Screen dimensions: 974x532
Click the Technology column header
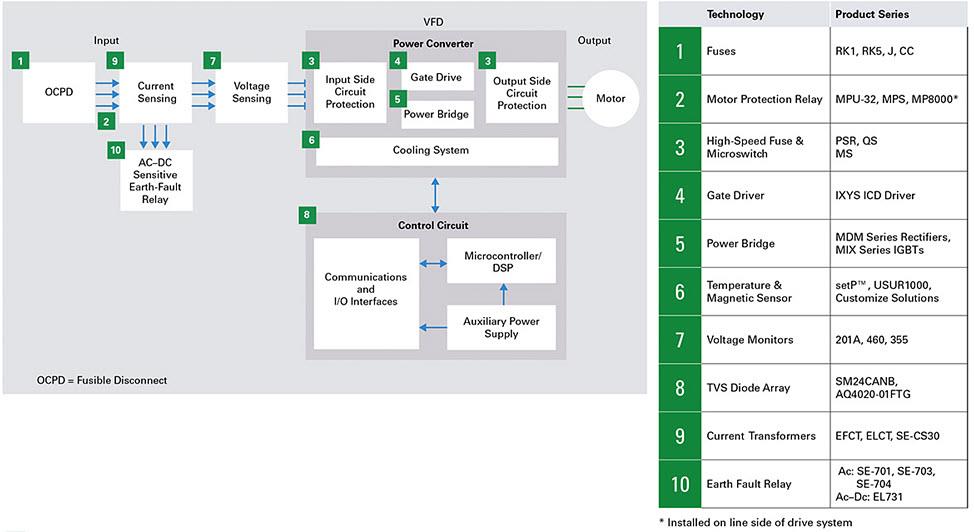click(x=735, y=15)
